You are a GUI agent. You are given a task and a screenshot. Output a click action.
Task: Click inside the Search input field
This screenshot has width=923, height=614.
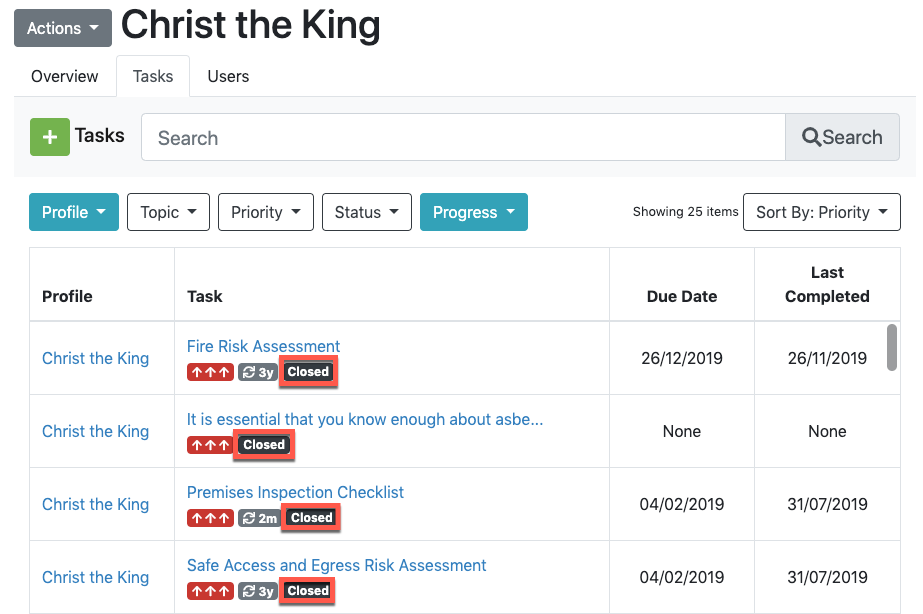(462, 137)
